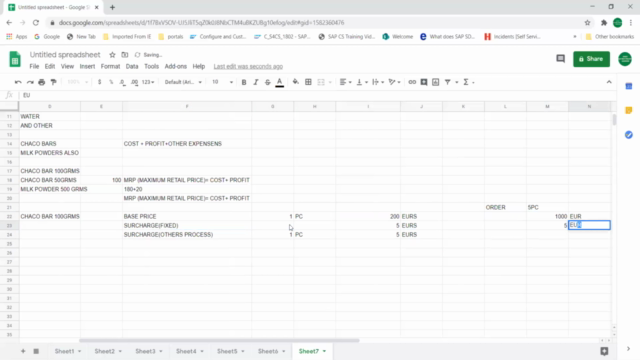This screenshot has width=640, height=360.
Task: Open the borders menu
Action: coord(308,82)
